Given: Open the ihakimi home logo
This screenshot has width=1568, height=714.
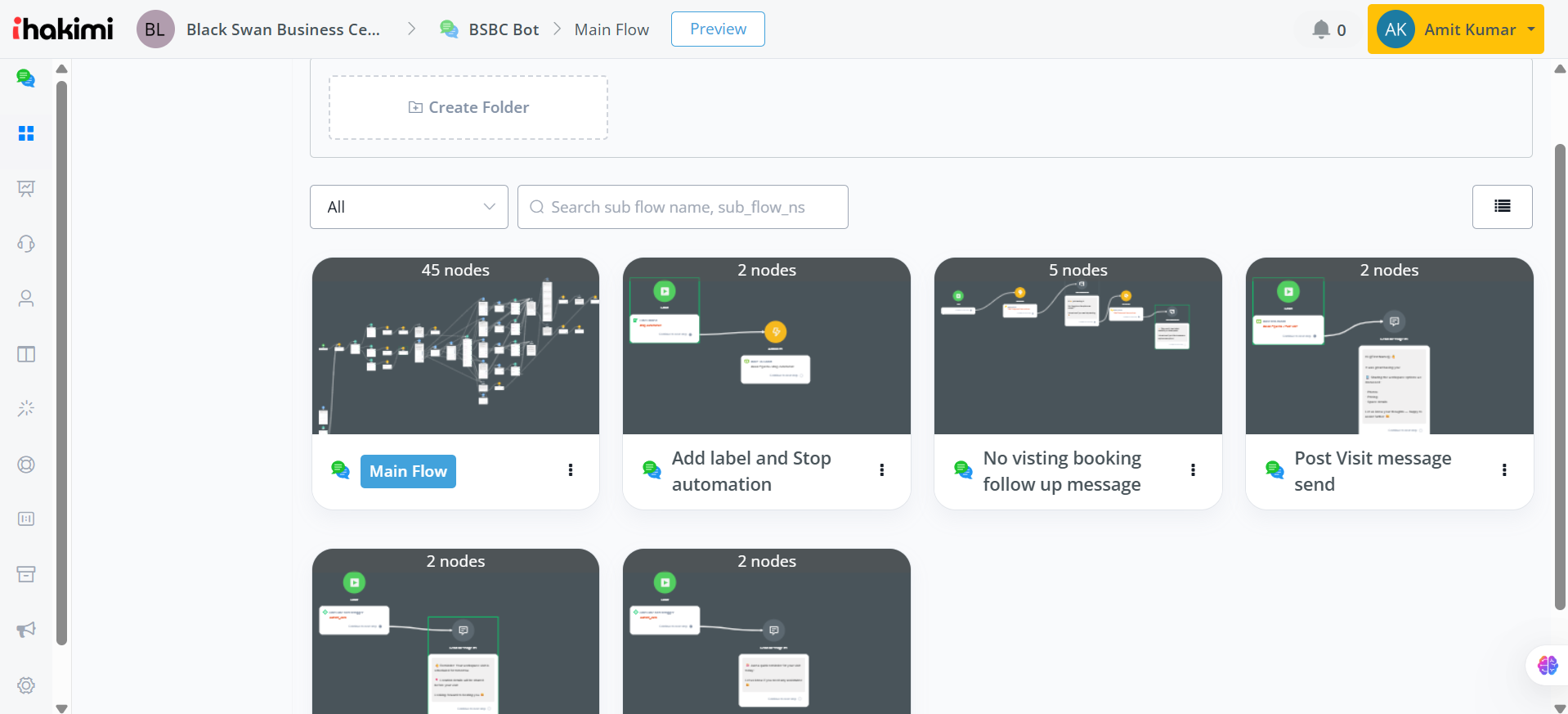Looking at the screenshot, I should [x=63, y=29].
